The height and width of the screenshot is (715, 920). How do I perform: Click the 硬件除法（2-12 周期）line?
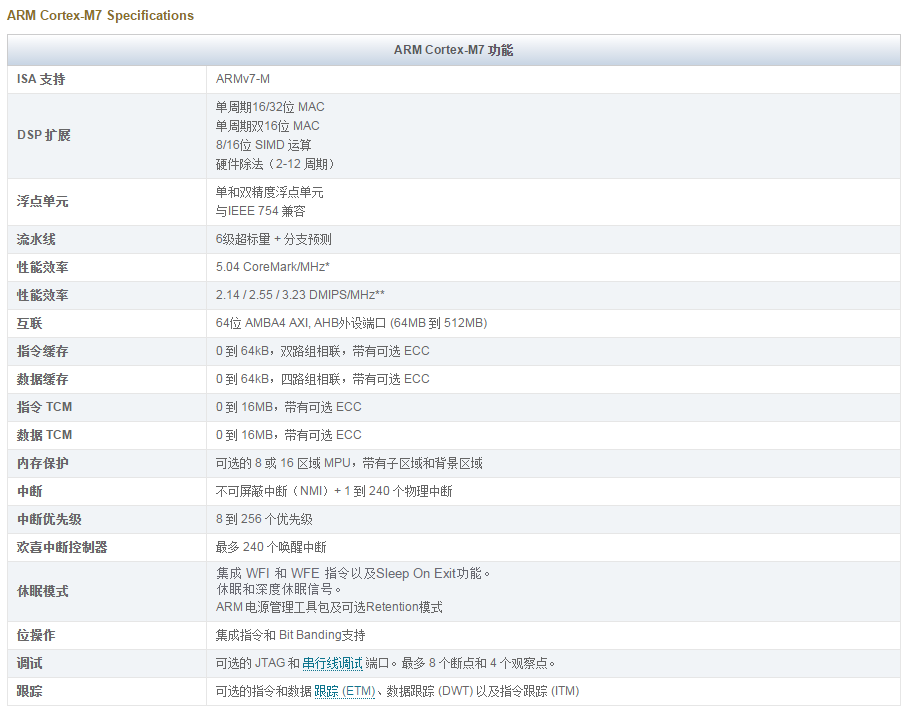coord(275,164)
